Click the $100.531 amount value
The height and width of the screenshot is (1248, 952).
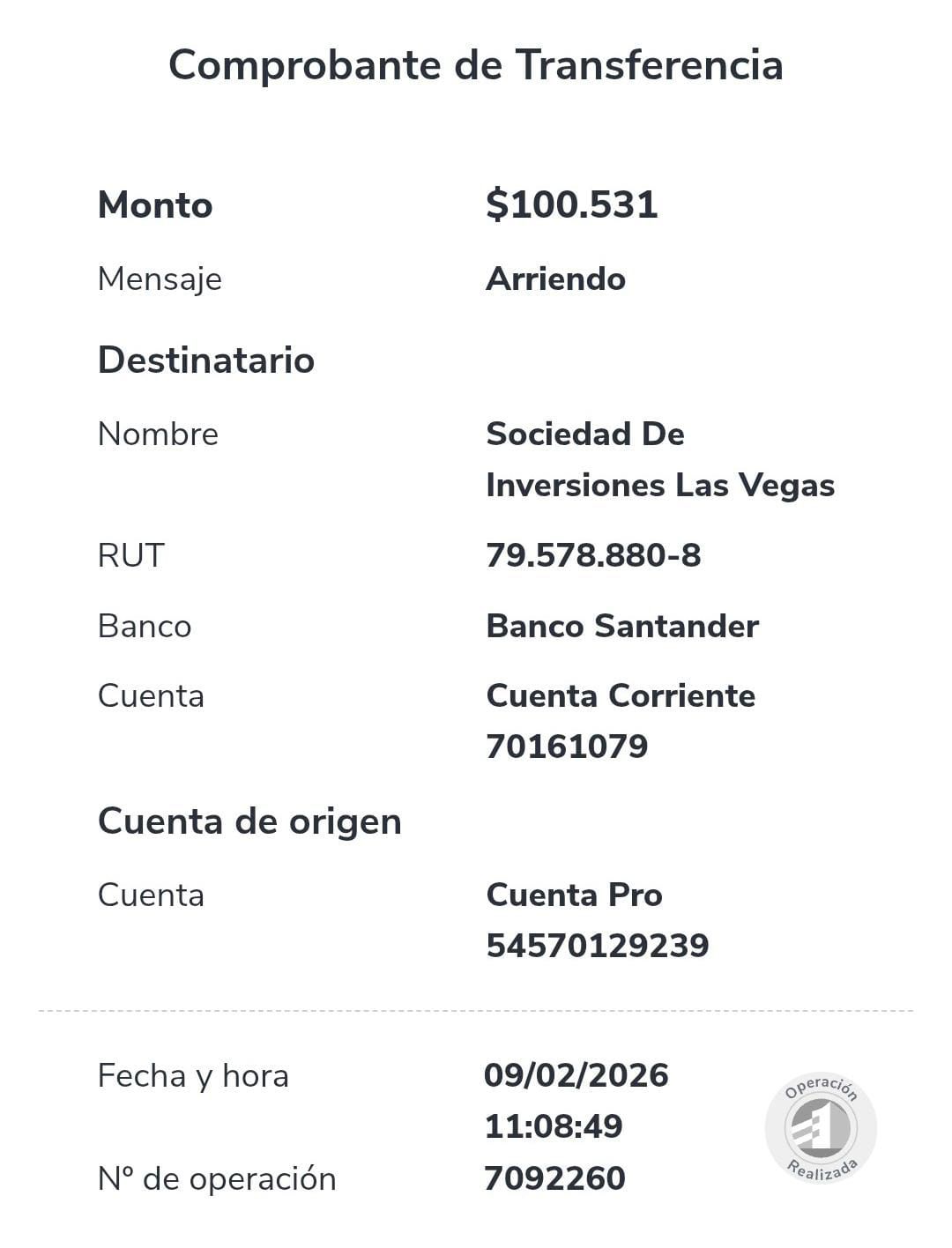tap(571, 204)
